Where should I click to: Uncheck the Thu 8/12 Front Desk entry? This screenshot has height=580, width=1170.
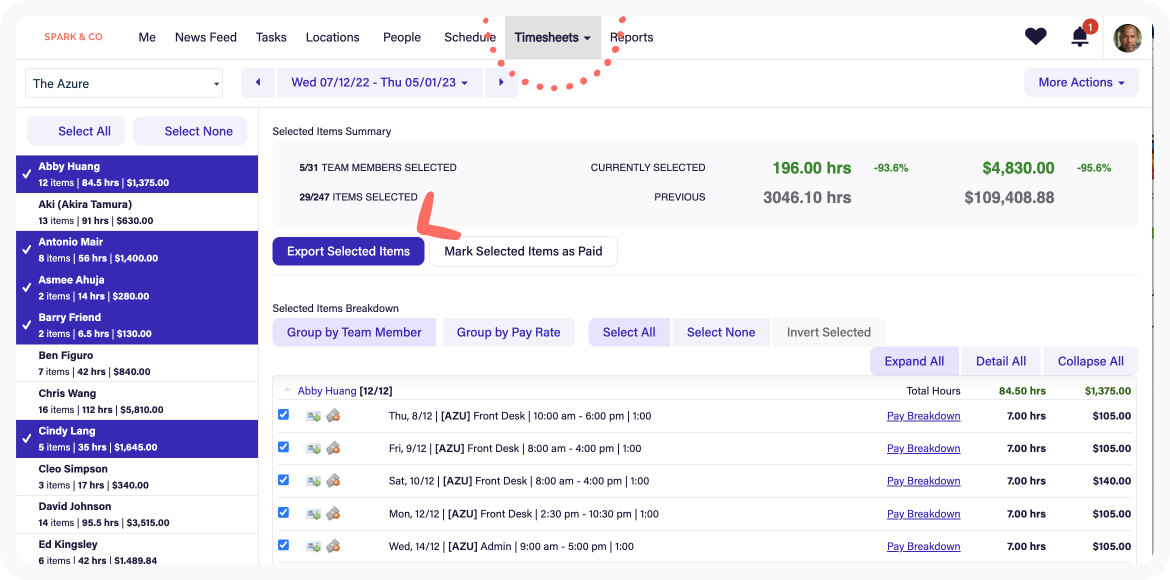(x=283, y=415)
